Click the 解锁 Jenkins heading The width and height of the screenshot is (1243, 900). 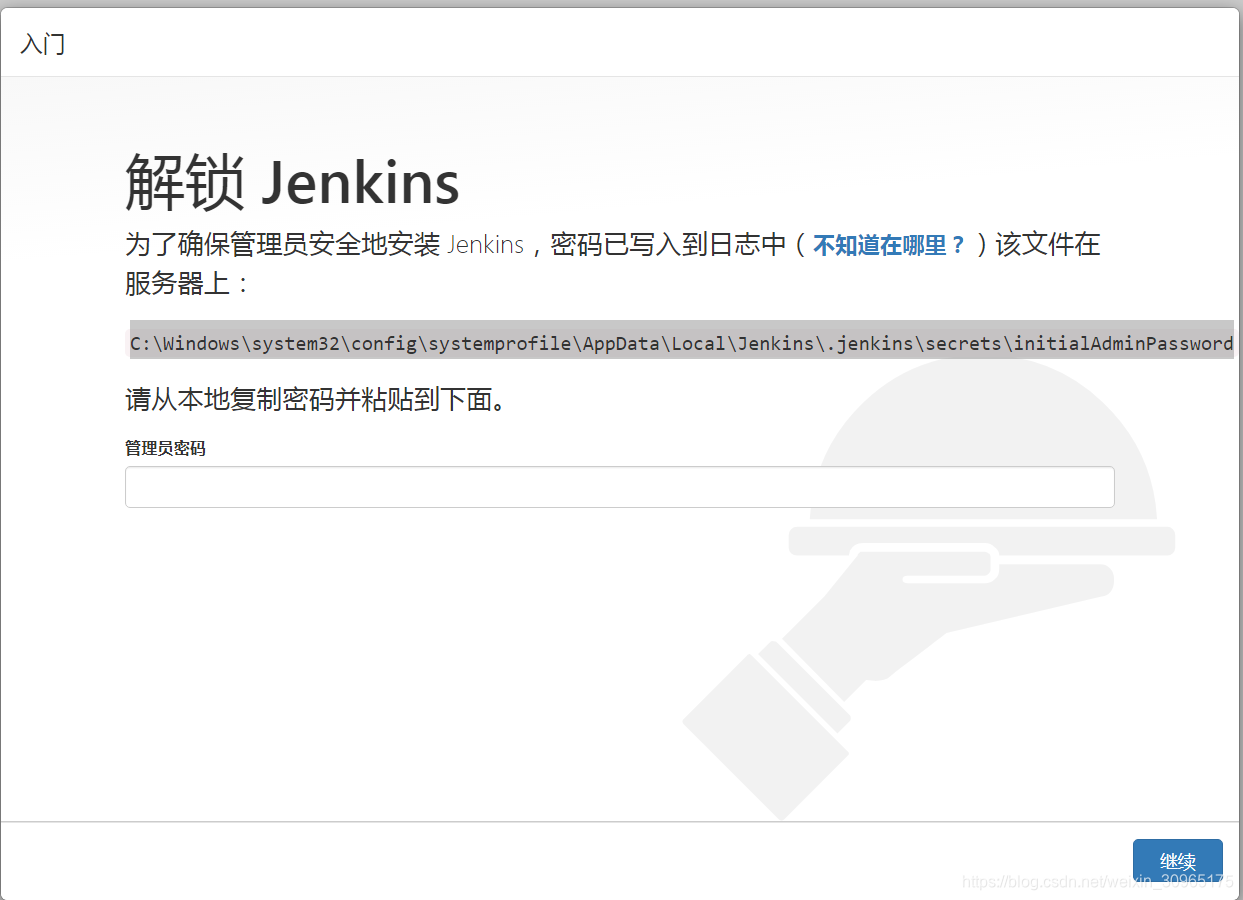292,182
